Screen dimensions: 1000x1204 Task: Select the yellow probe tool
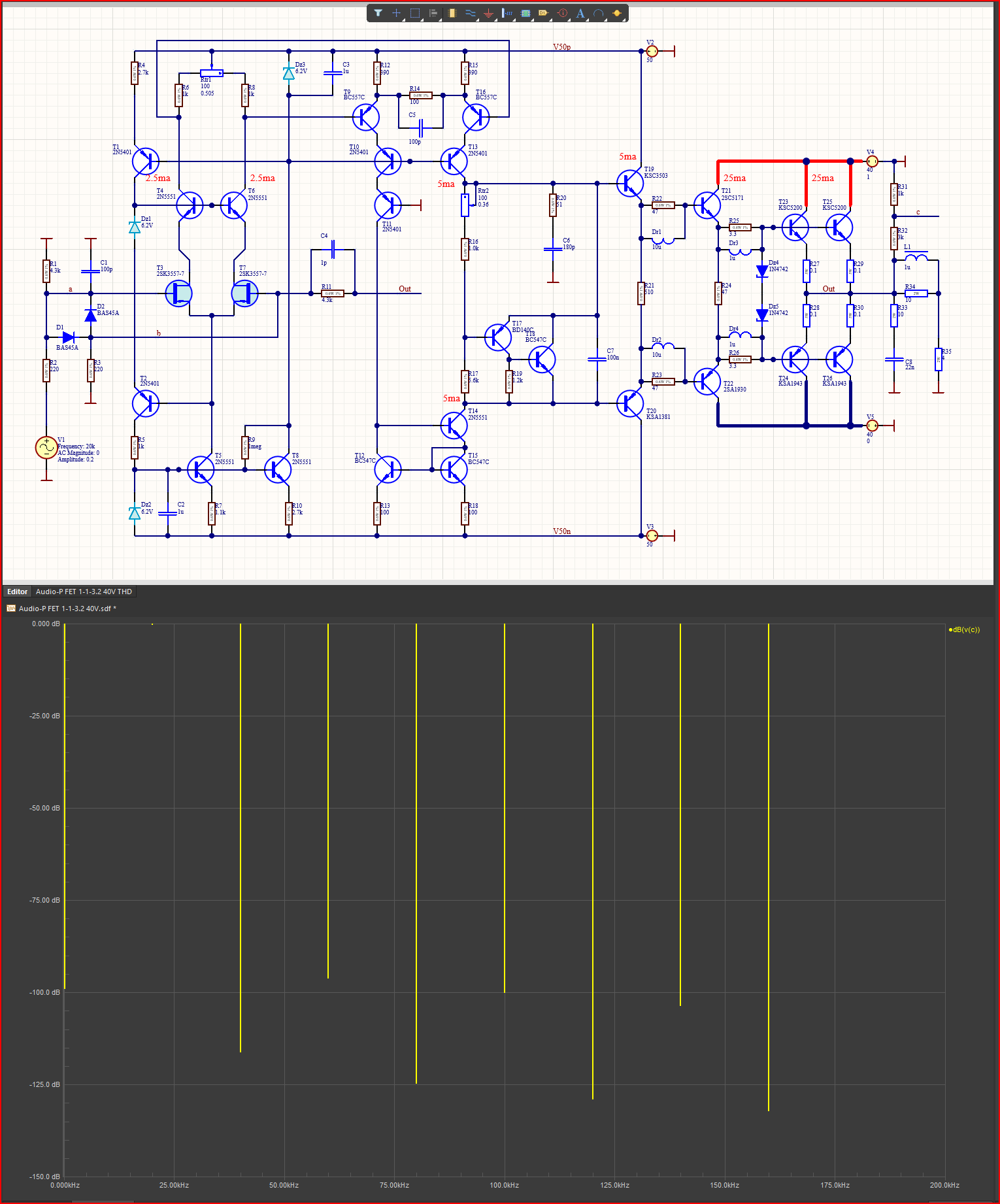(616, 12)
